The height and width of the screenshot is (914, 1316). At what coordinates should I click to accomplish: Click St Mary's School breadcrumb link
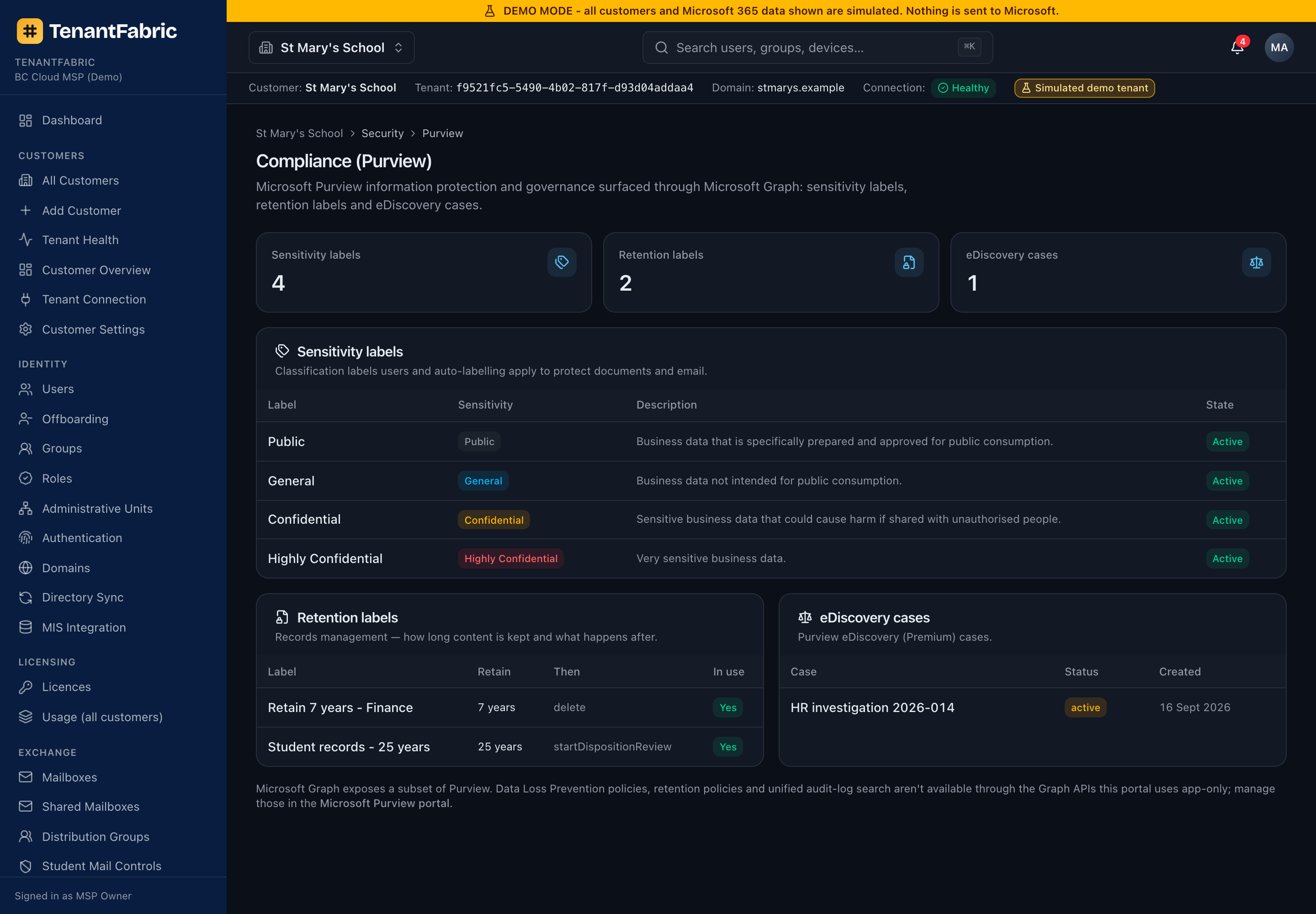[299, 133]
